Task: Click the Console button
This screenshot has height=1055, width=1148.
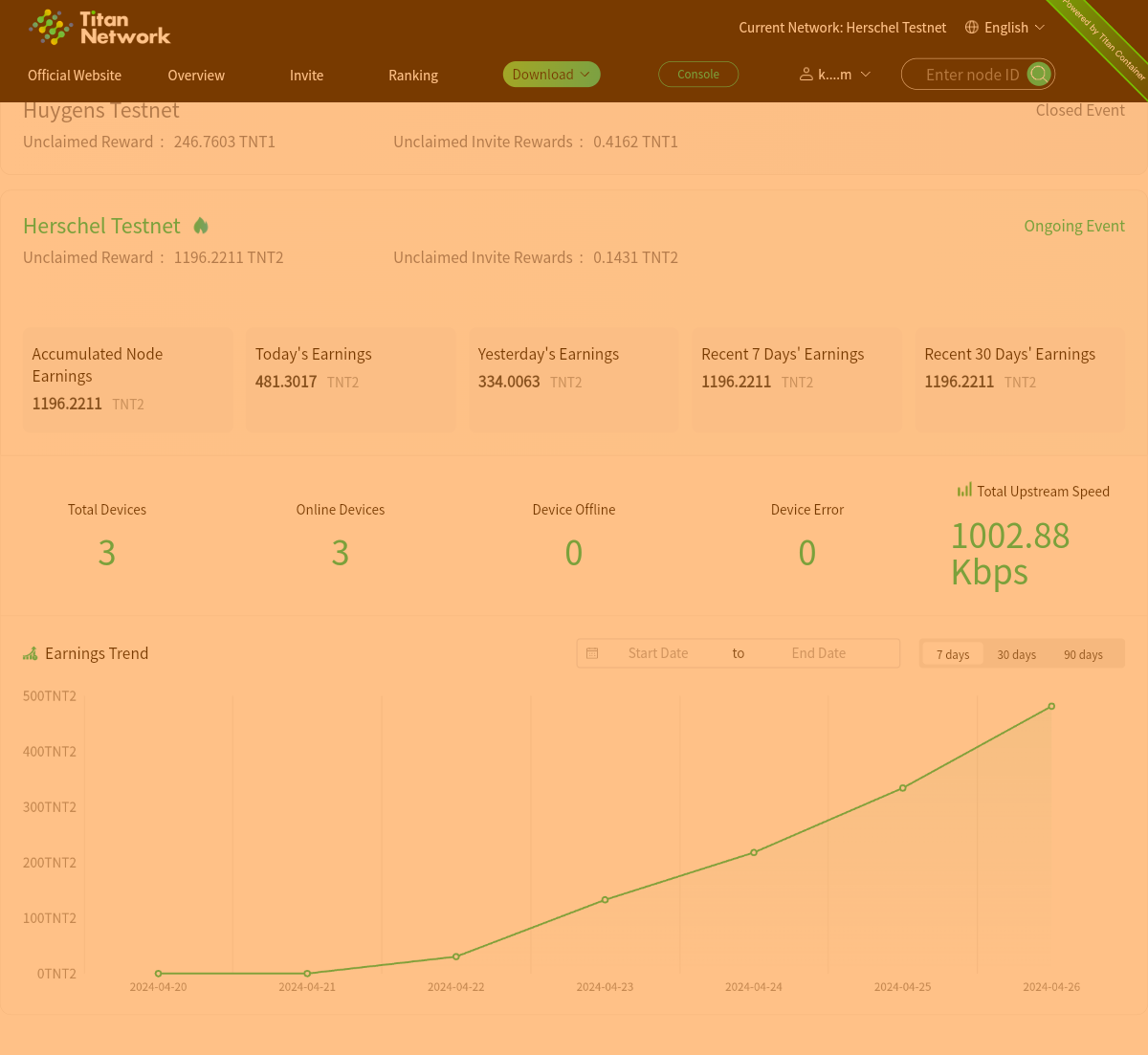Action: (x=698, y=75)
